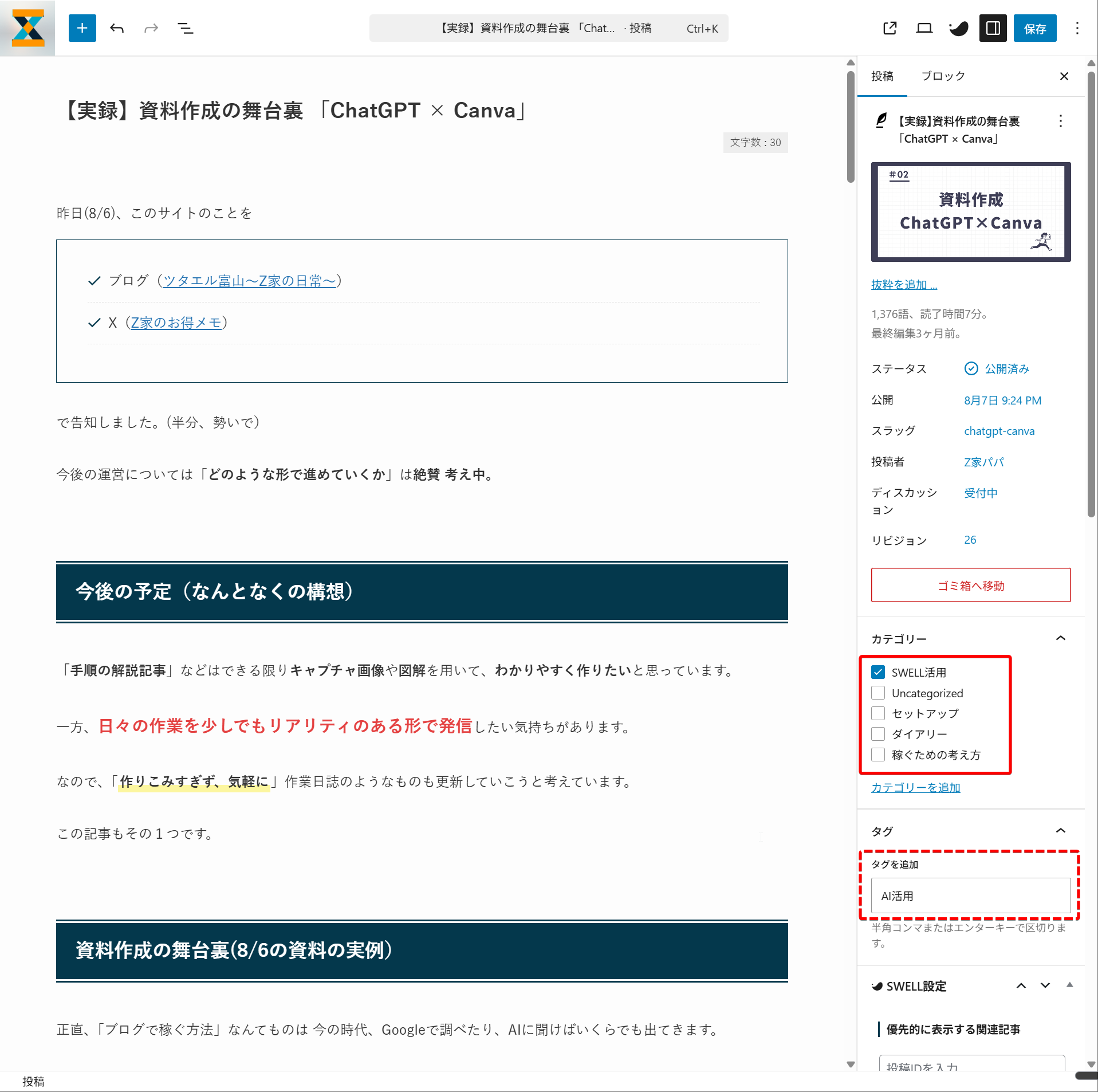Click the undo arrow icon
Image resolution: width=1098 pixels, height=1092 pixels.
(117, 28)
